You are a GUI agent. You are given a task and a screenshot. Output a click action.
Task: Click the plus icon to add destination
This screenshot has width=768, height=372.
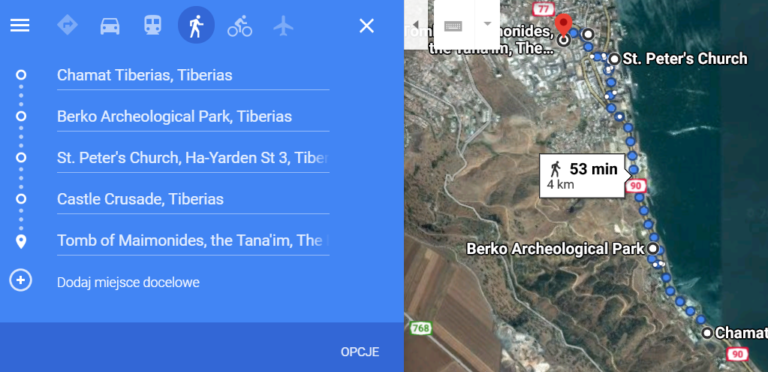tap(21, 280)
